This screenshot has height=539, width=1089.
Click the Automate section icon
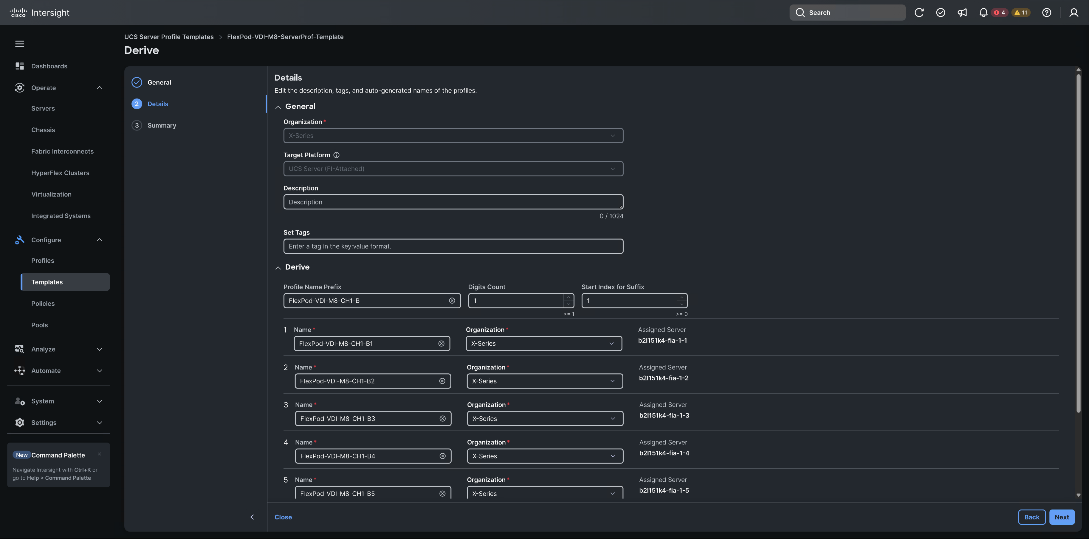tap(19, 371)
